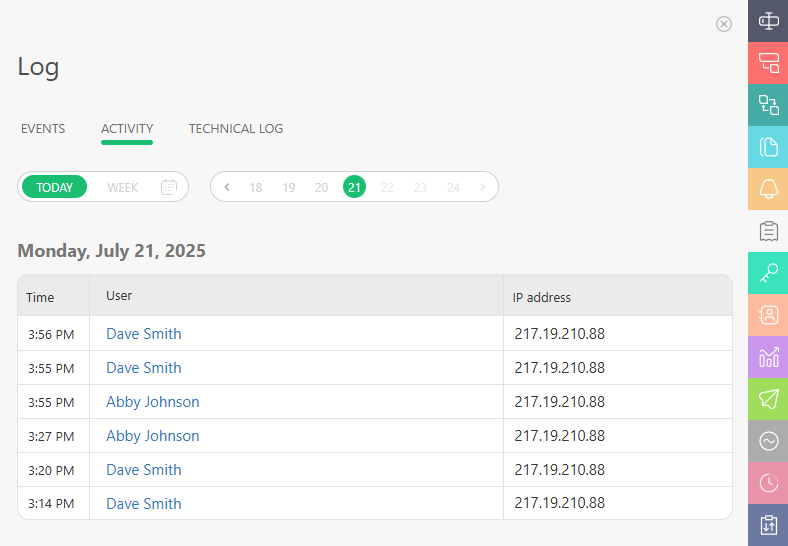
Task: Open Dave Smith link at 3:56 PM
Action: [144, 334]
